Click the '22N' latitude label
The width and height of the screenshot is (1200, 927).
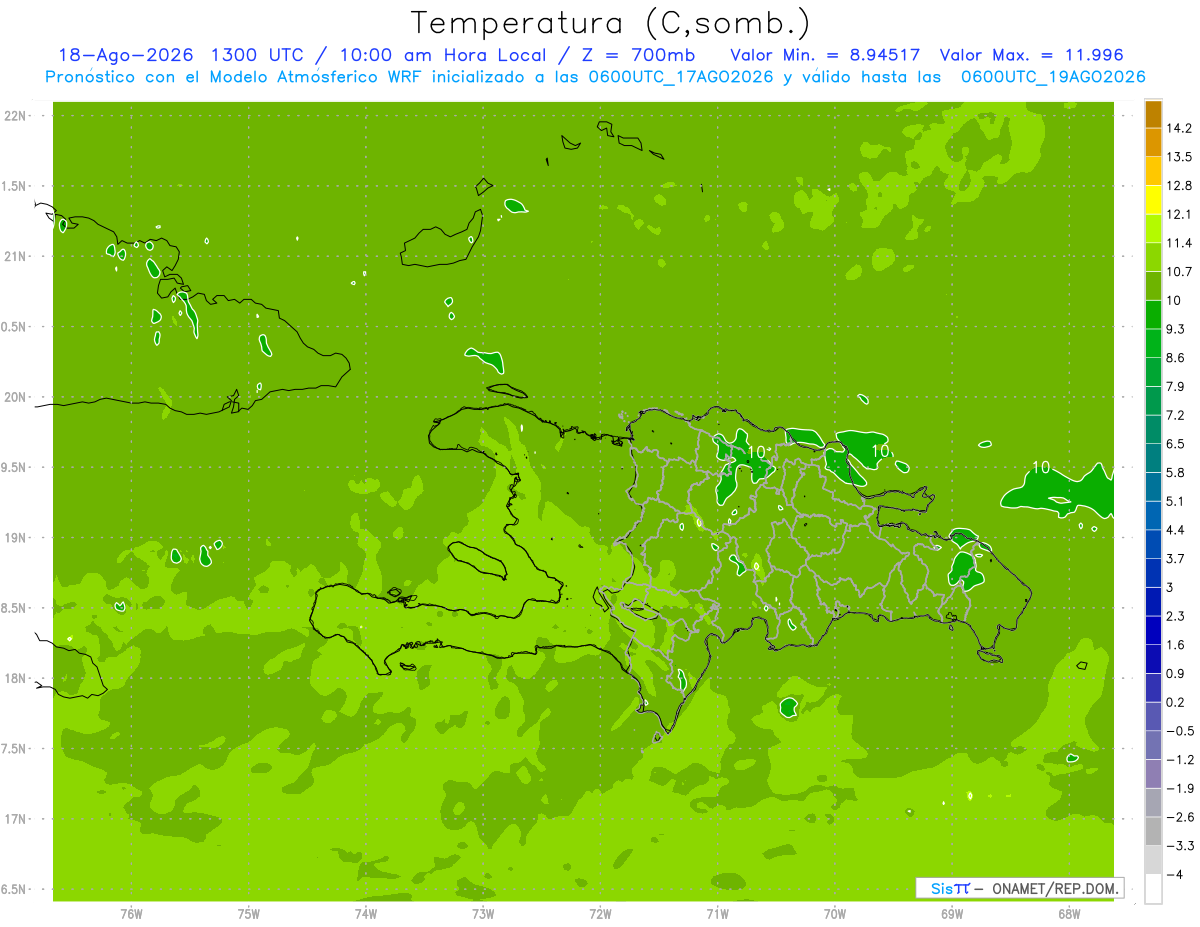[15, 116]
